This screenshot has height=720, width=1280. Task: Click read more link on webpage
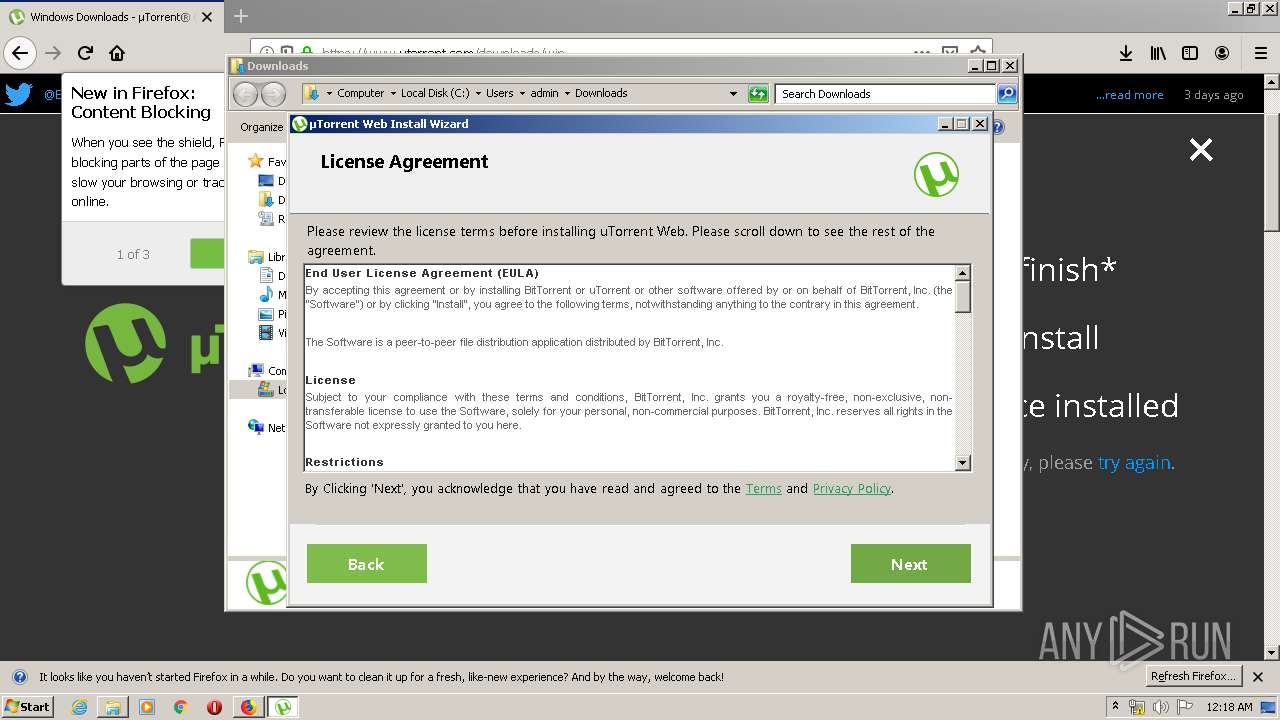click(1130, 95)
